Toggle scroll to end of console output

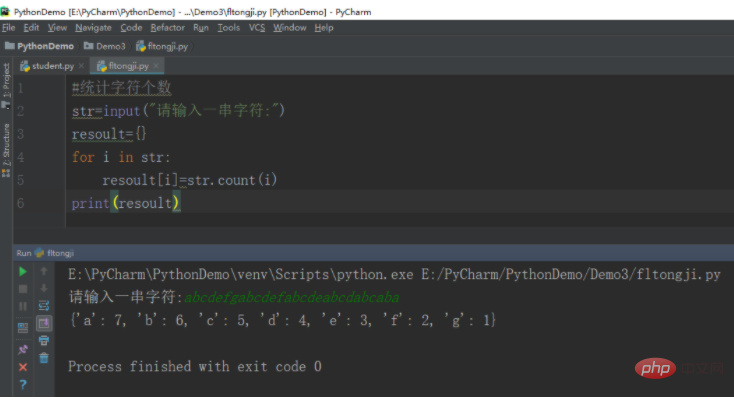pyautogui.click(x=44, y=323)
